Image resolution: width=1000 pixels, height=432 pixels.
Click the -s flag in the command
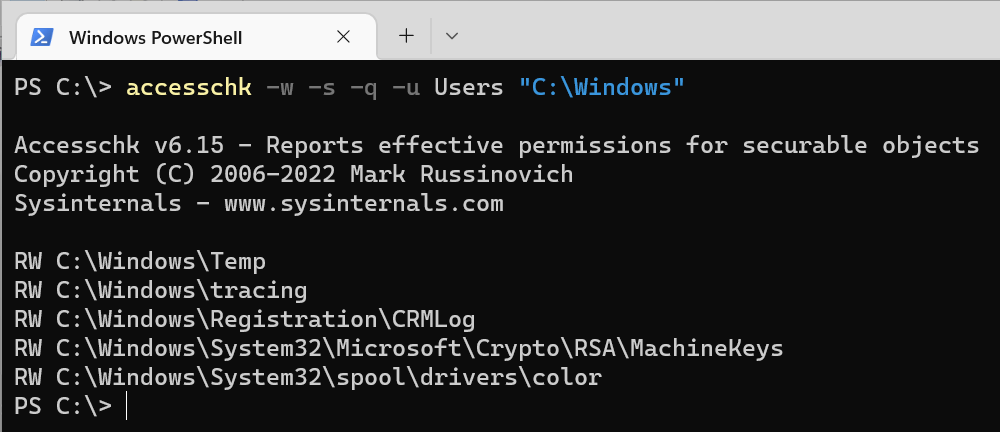pos(322,88)
